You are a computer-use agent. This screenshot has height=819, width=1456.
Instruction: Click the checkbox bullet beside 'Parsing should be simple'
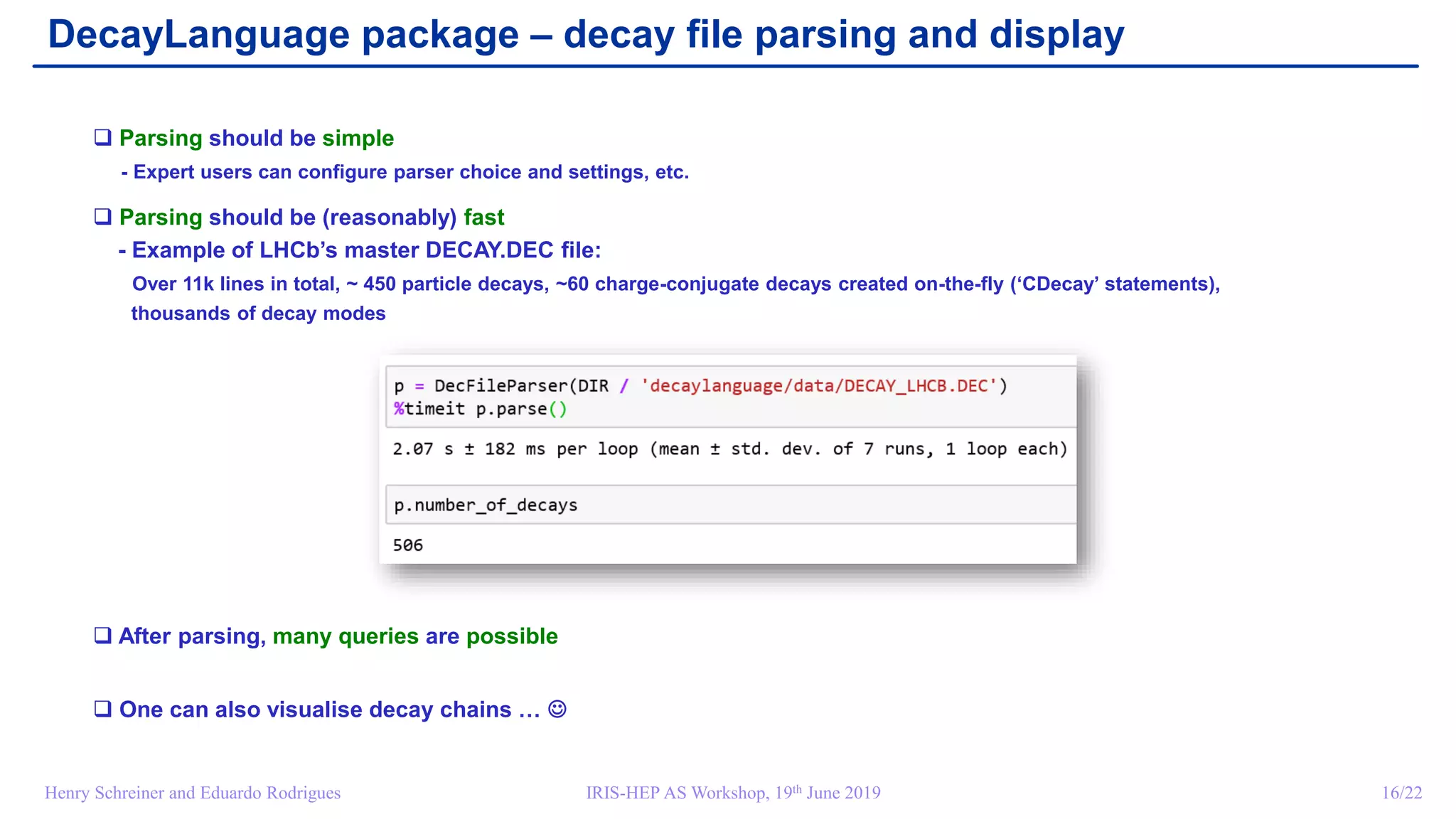(x=103, y=137)
